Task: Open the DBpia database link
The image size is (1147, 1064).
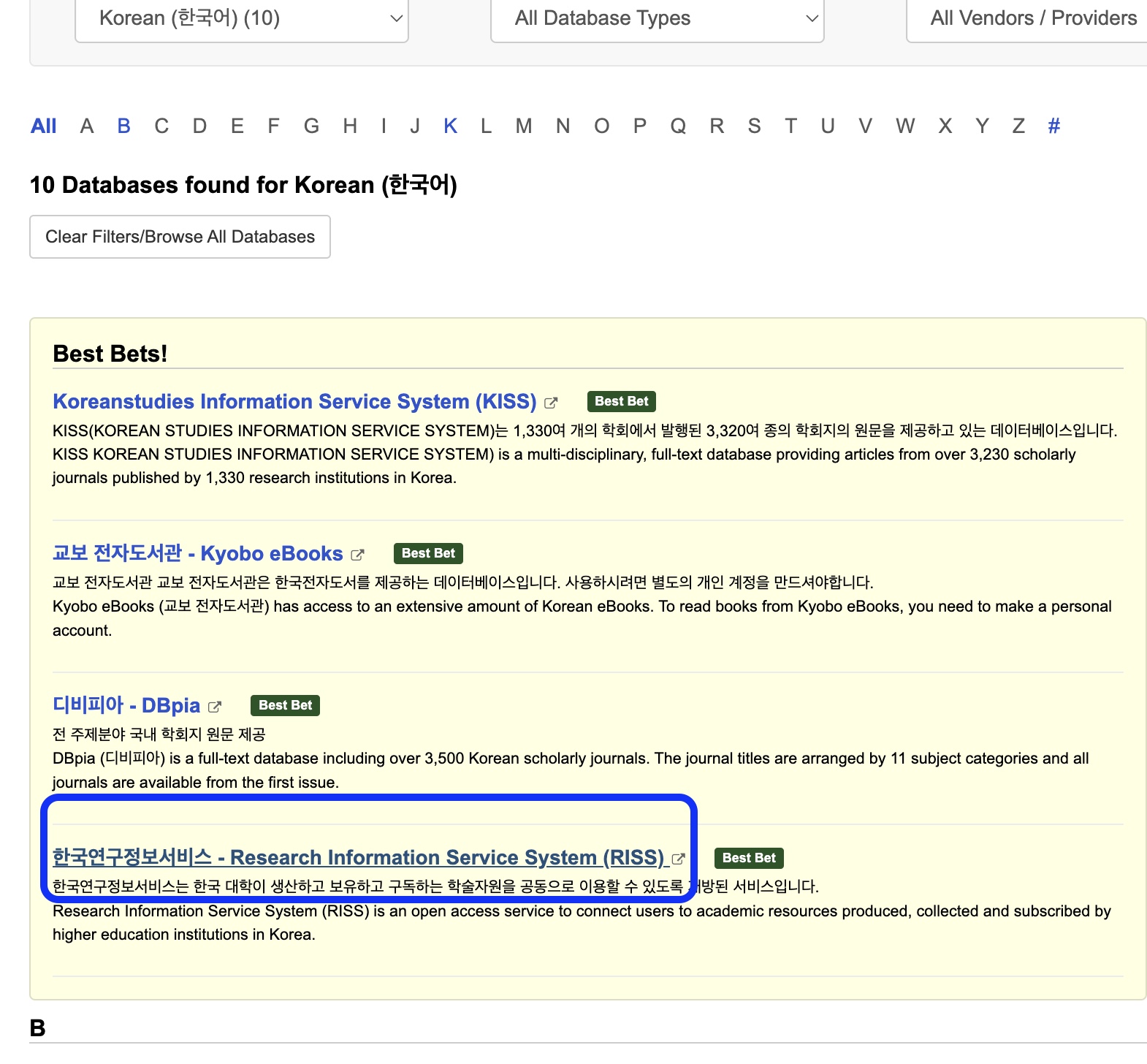Action: 126,706
